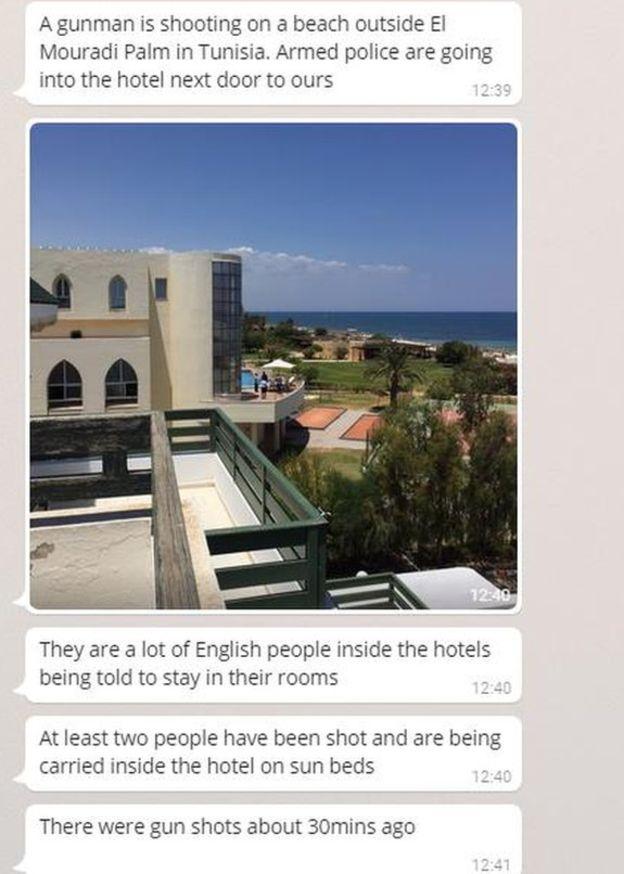Click the lower arched windows in the photo
This screenshot has width=624, height=874.
click(93, 383)
